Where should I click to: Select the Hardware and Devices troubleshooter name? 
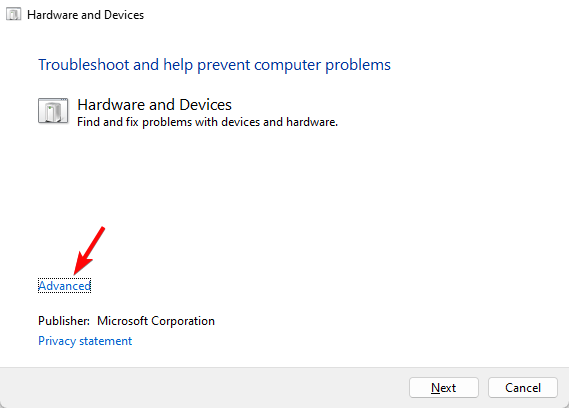click(155, 105)
